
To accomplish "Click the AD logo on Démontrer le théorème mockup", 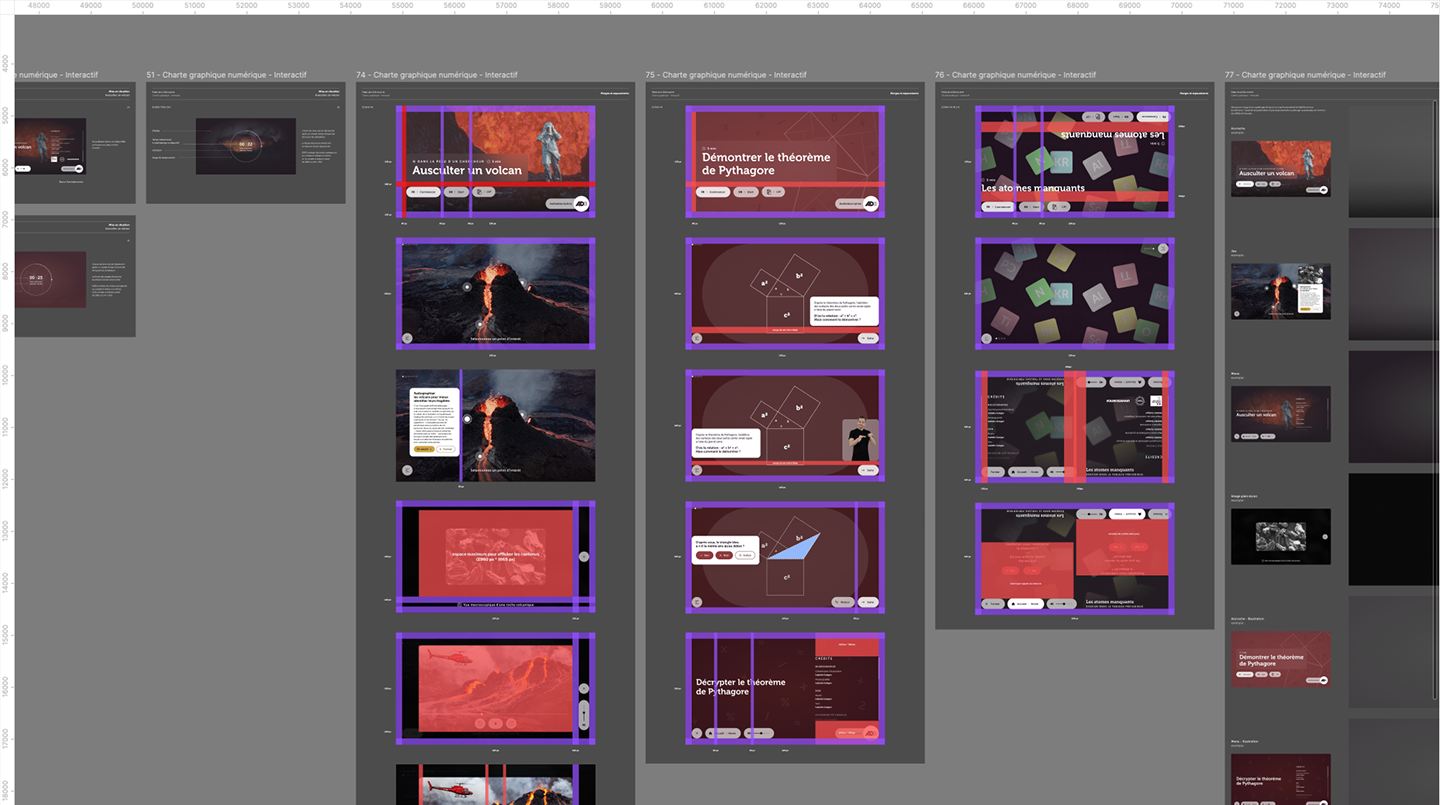I will pos(871,203).
